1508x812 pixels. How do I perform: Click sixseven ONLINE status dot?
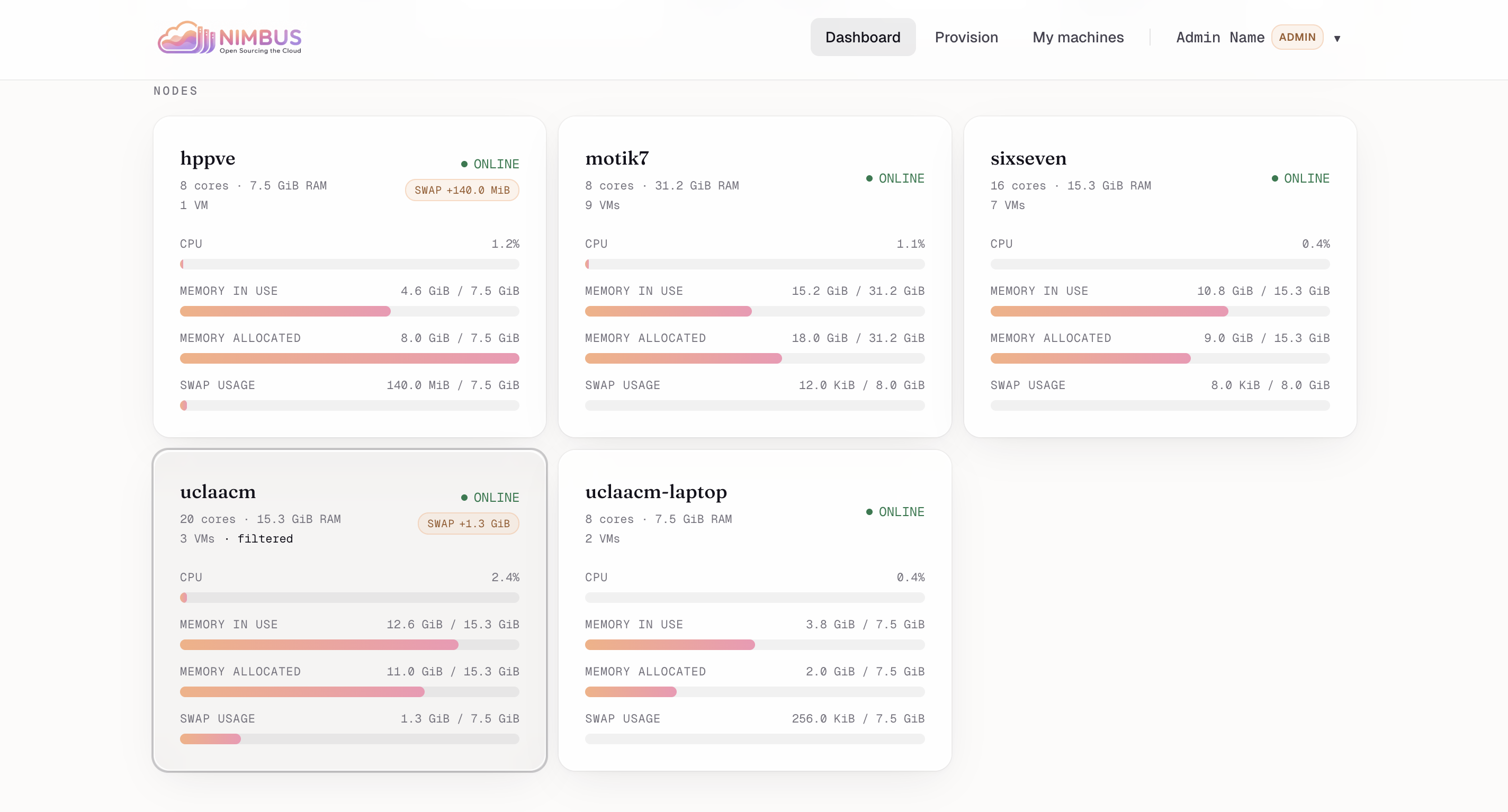[x=1274, y=178]
